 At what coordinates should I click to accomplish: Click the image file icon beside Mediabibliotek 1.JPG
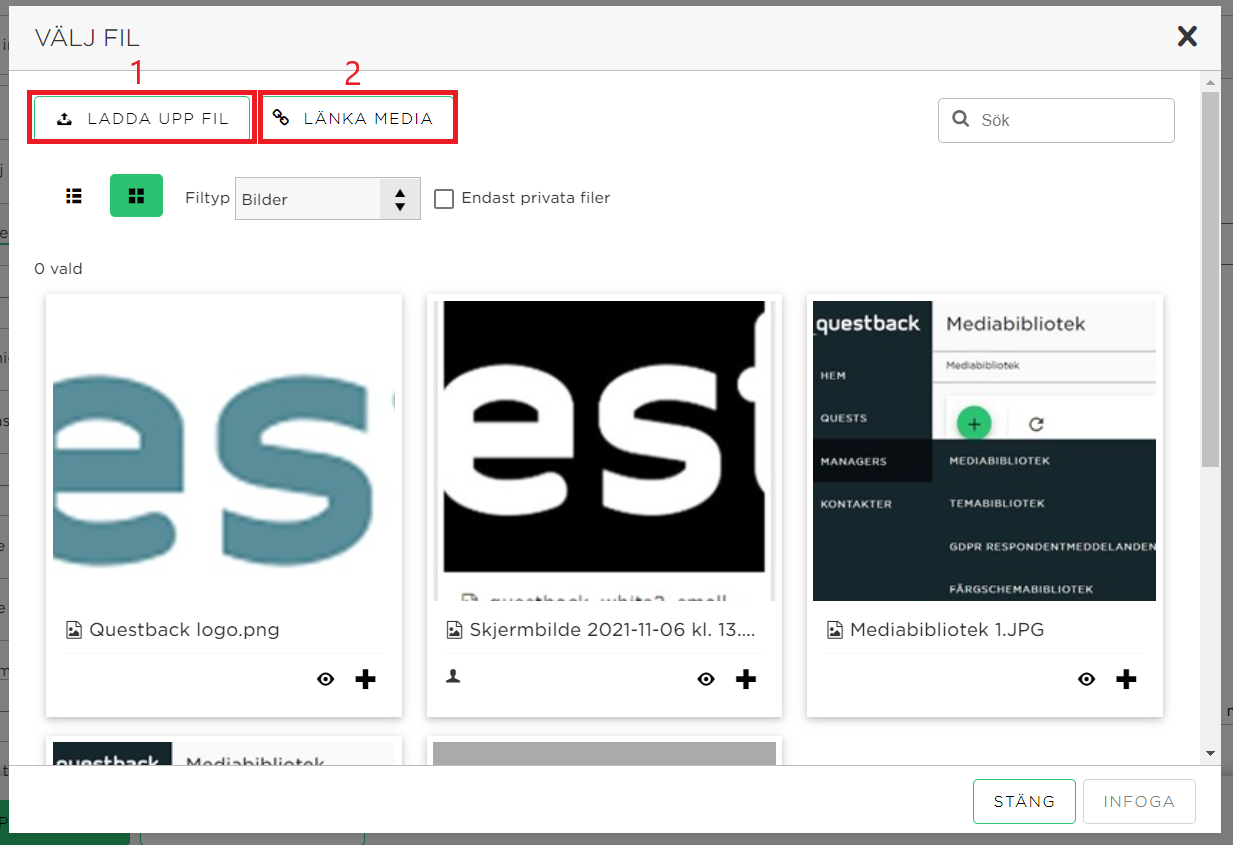(x=834, y=630)
